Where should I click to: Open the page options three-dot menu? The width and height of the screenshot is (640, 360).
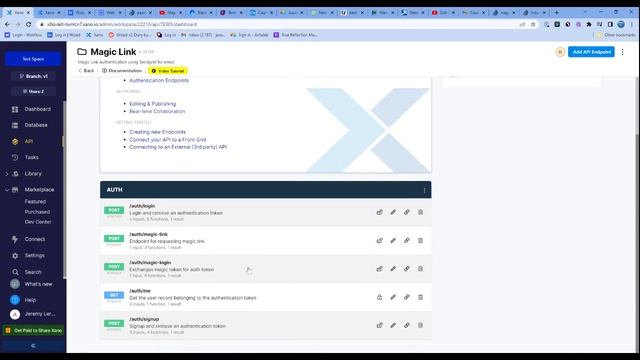(x=622, y=52)
